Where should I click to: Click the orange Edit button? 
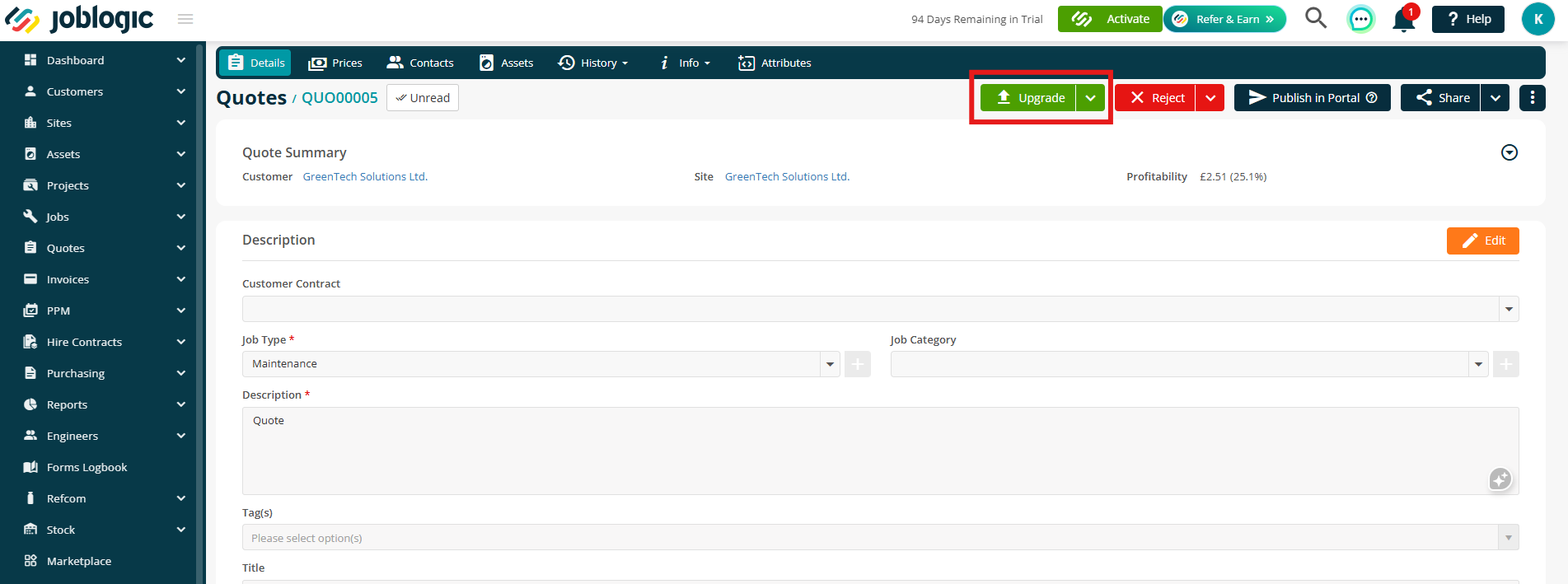click(x=1482, y=241)
